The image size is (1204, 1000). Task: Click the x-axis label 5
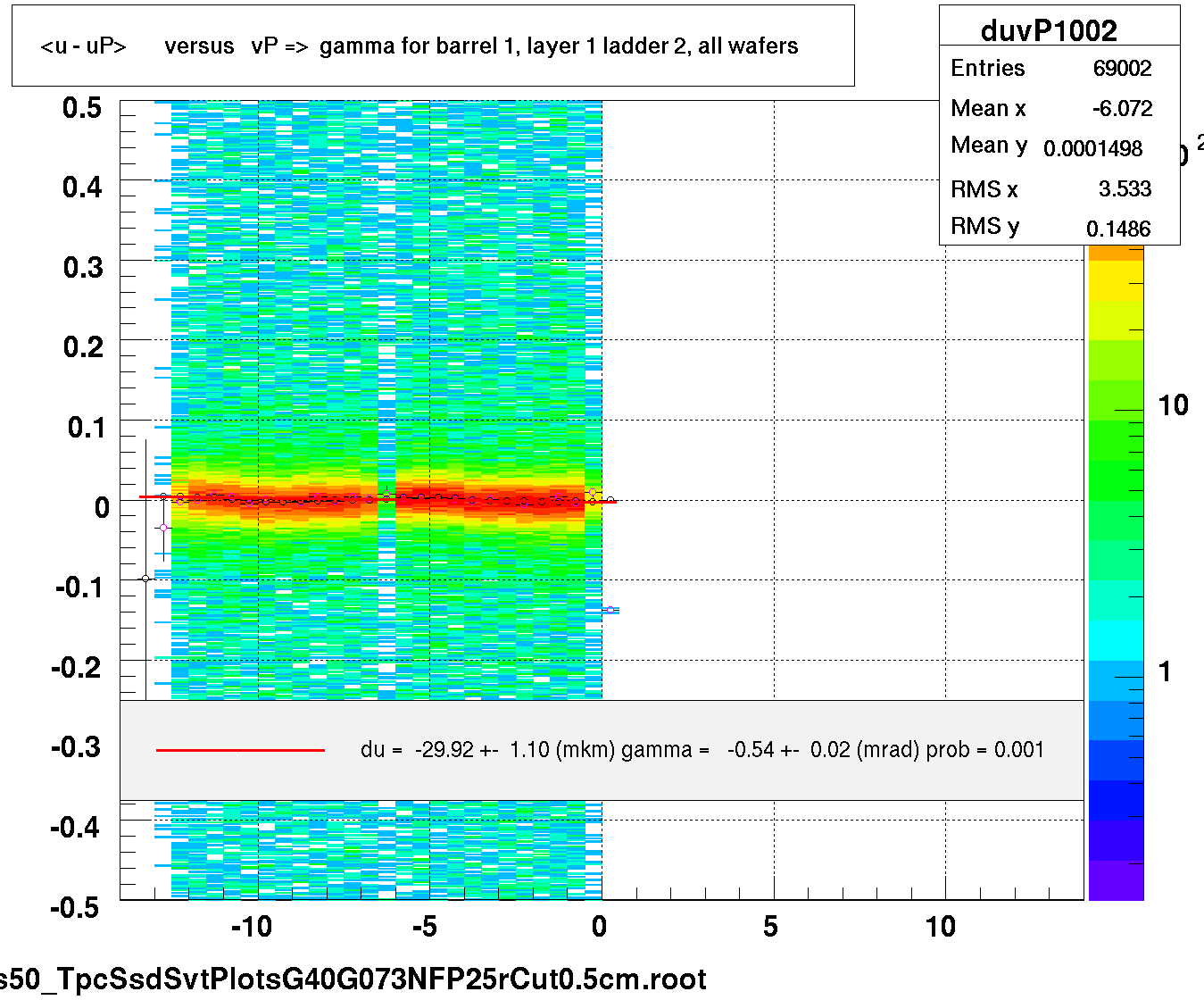pos(770,927)
